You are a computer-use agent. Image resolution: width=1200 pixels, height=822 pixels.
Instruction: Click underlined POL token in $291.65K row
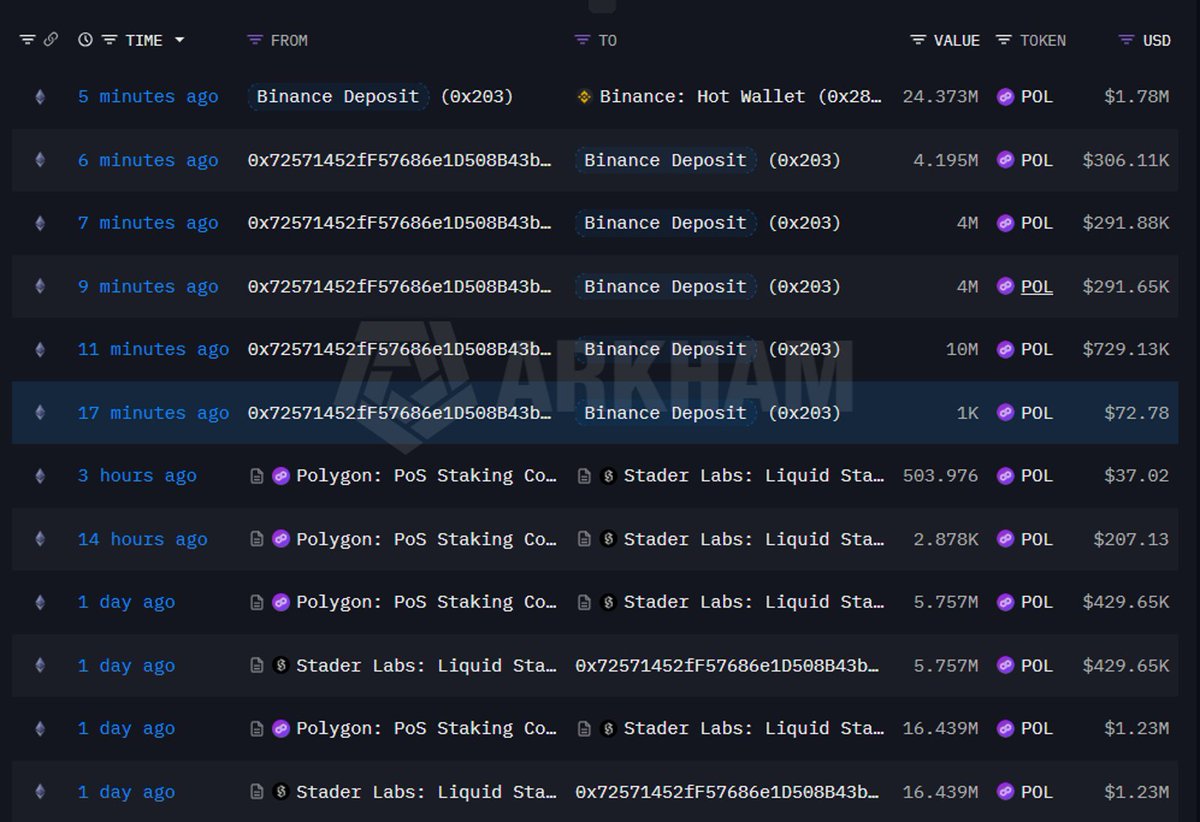(1037, 286)
